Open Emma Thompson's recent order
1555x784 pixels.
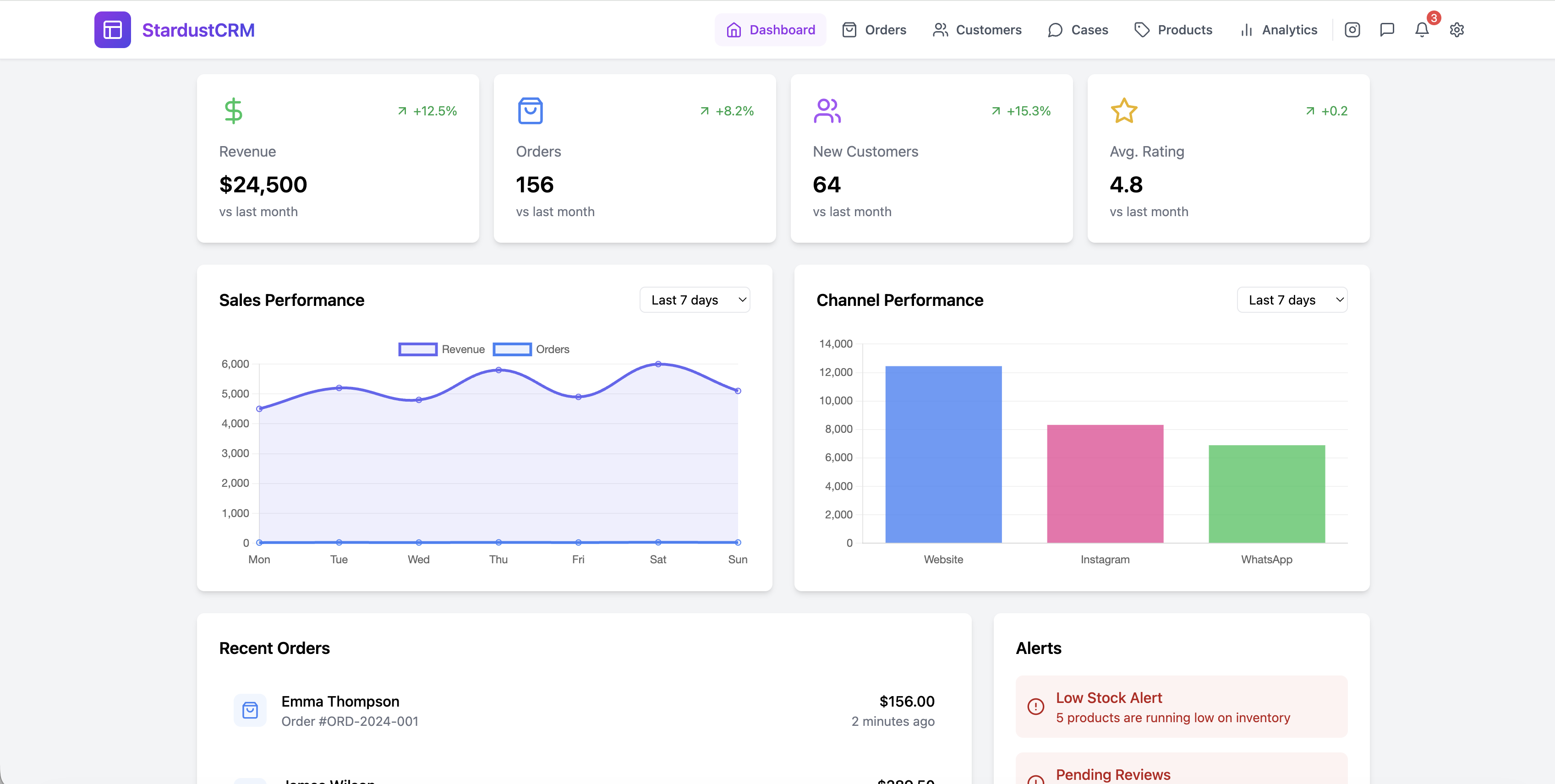pos(584,711)
